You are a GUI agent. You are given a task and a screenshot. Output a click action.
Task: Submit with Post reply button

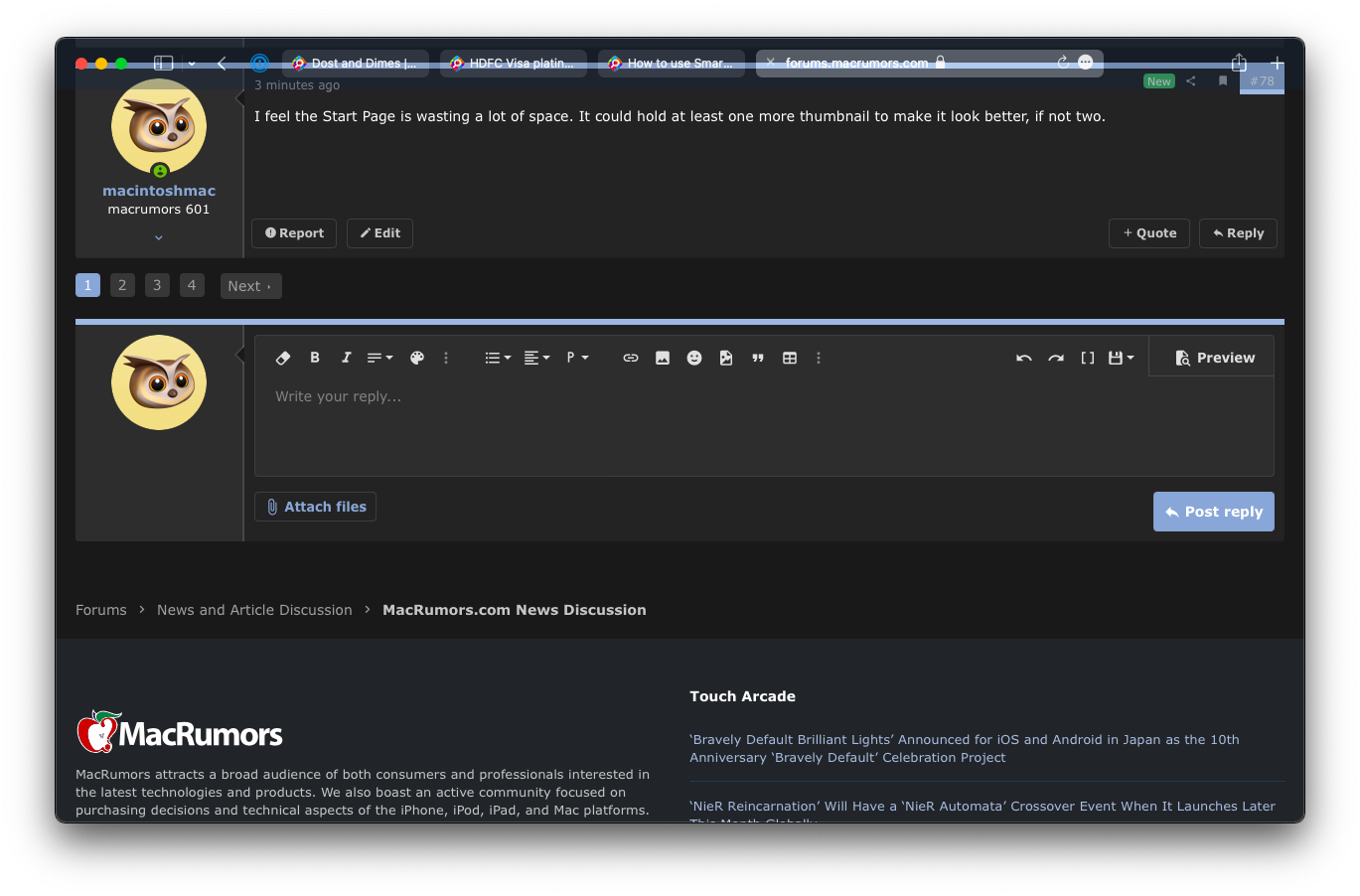(x=1213, y=512)
